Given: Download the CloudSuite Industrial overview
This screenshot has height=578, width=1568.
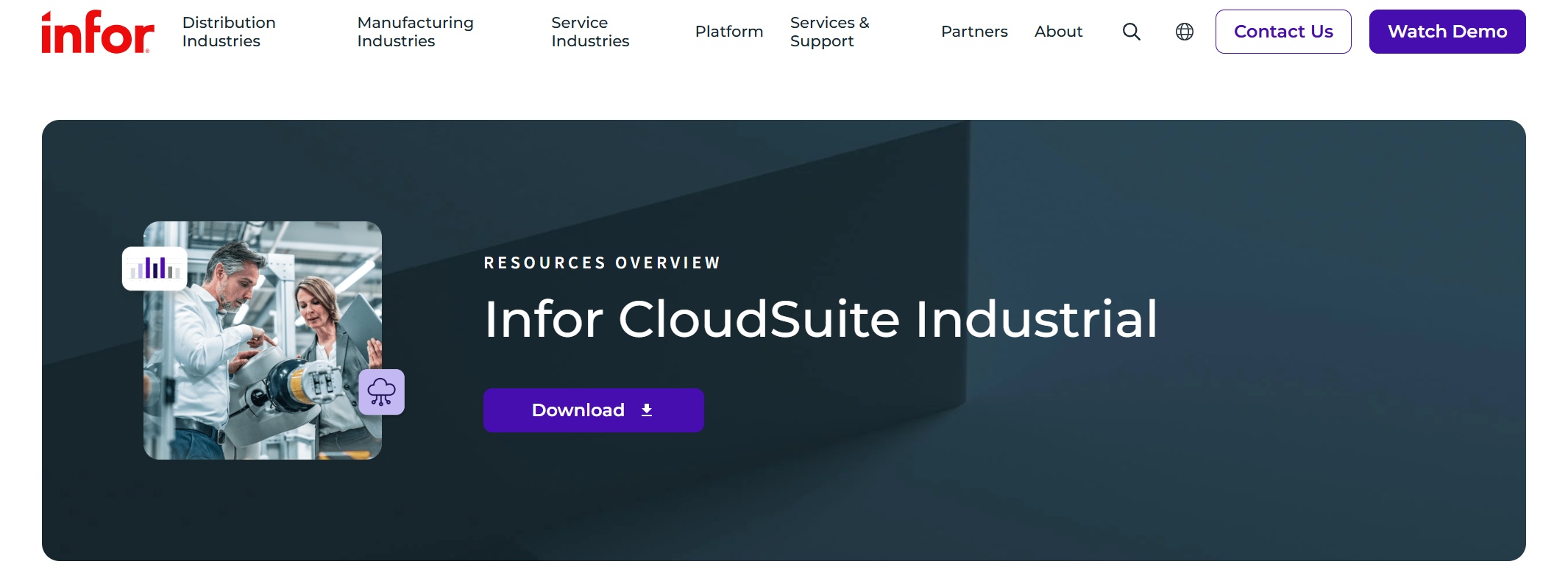Looking at the screenshot, I should pyautogui.click(x=594, y=410).
